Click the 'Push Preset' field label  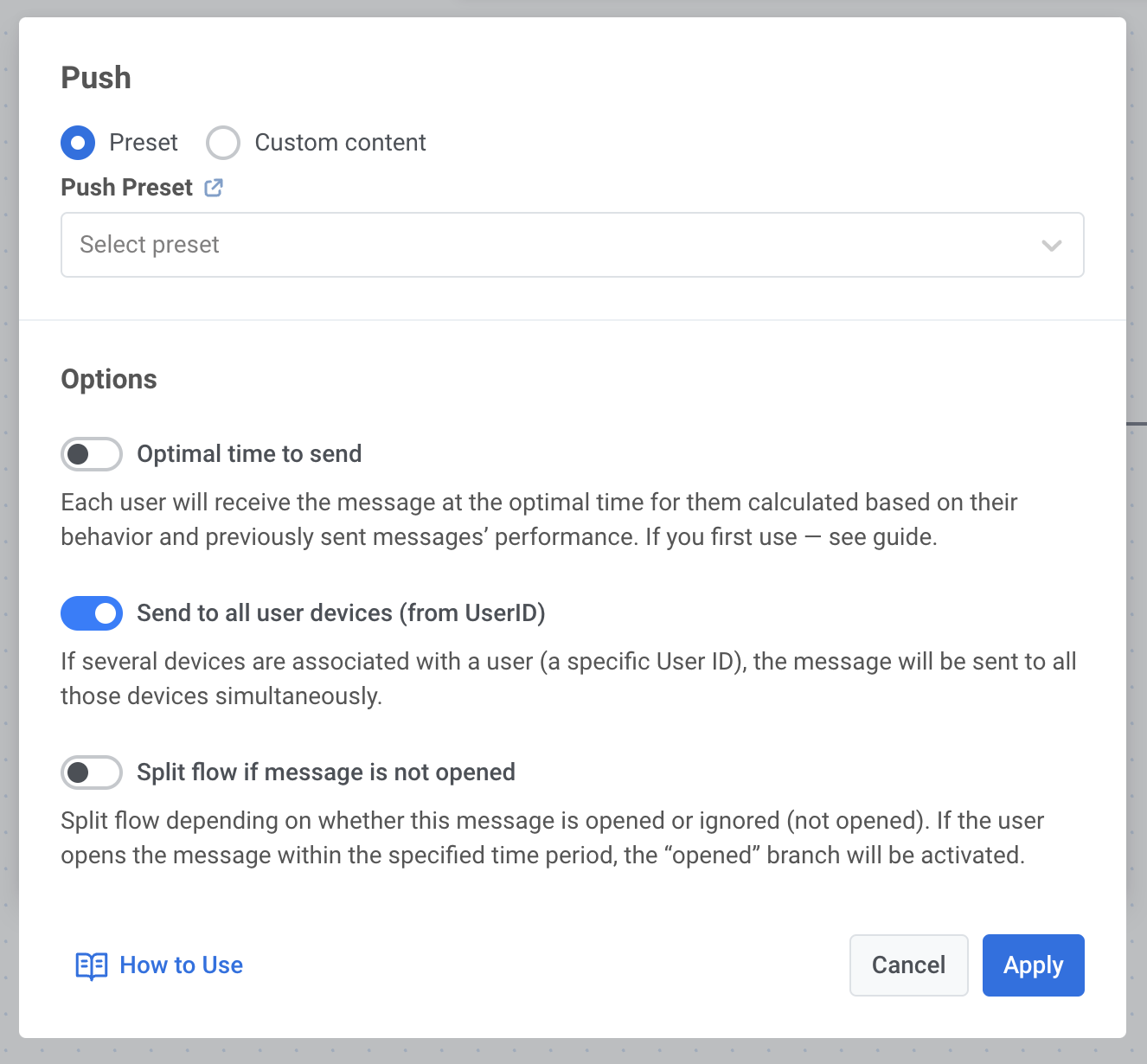tap(126, 188)
